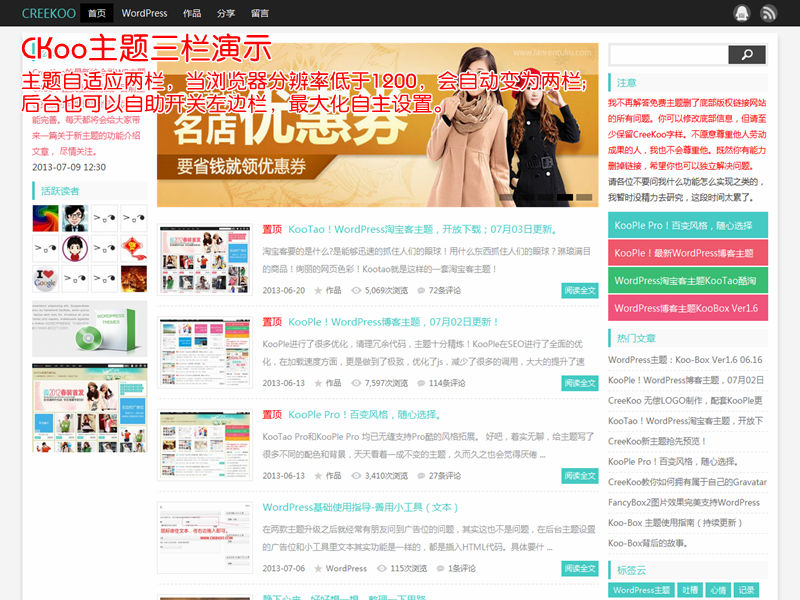
Task: Open the WordPress category on 2013-07-06 post
Action: pyautogui.click(x=346, y=568)
